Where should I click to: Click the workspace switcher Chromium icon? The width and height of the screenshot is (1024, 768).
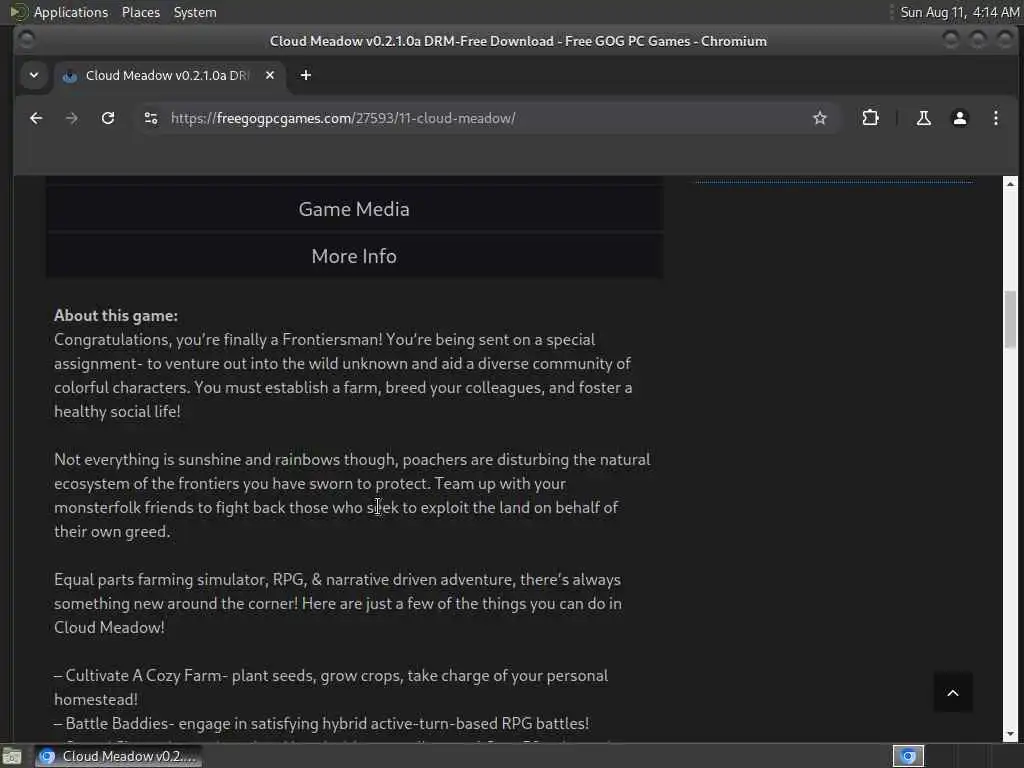pos(908,756)
